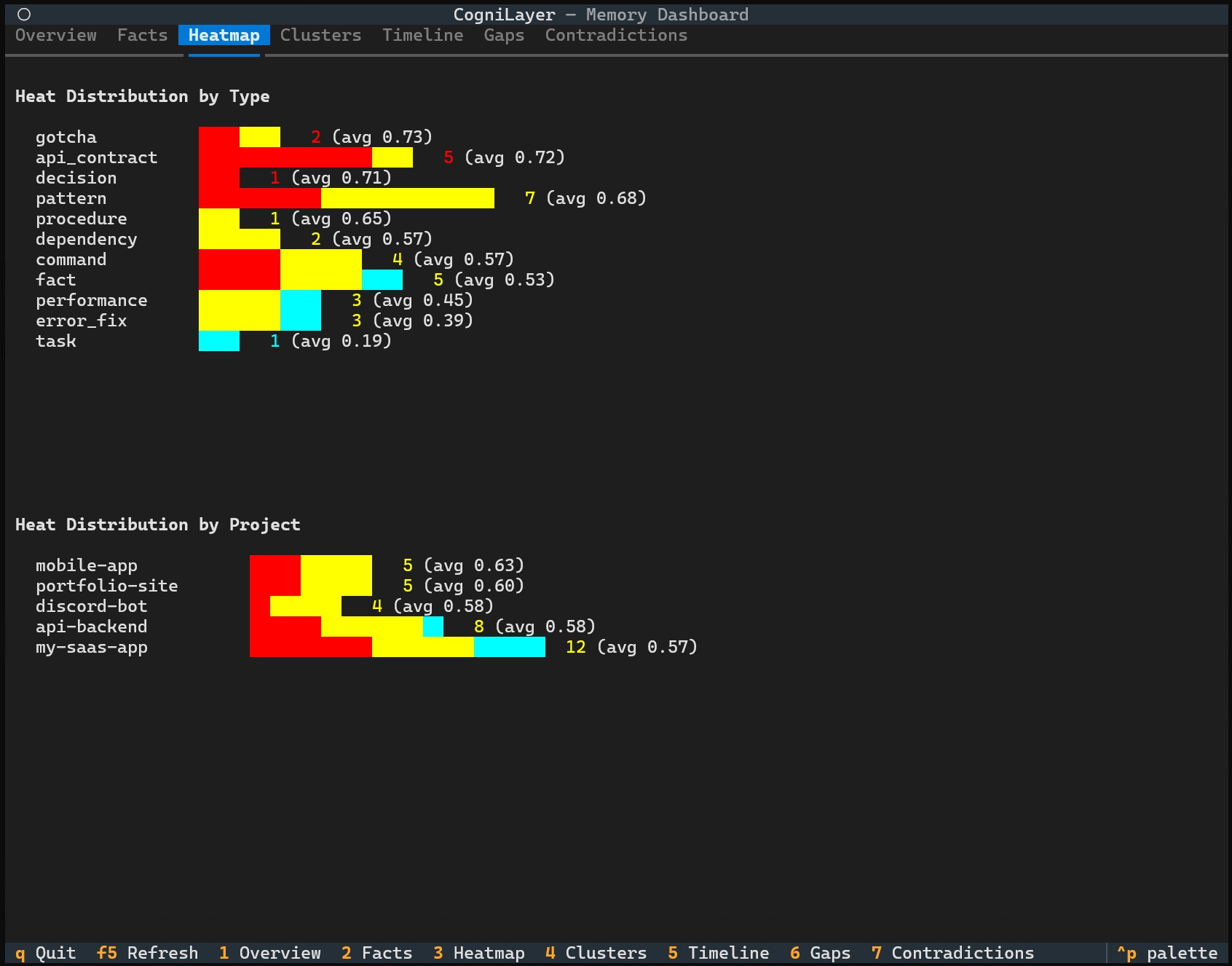Select the Clusters tab
The image size is (1232, 966).
320,35
